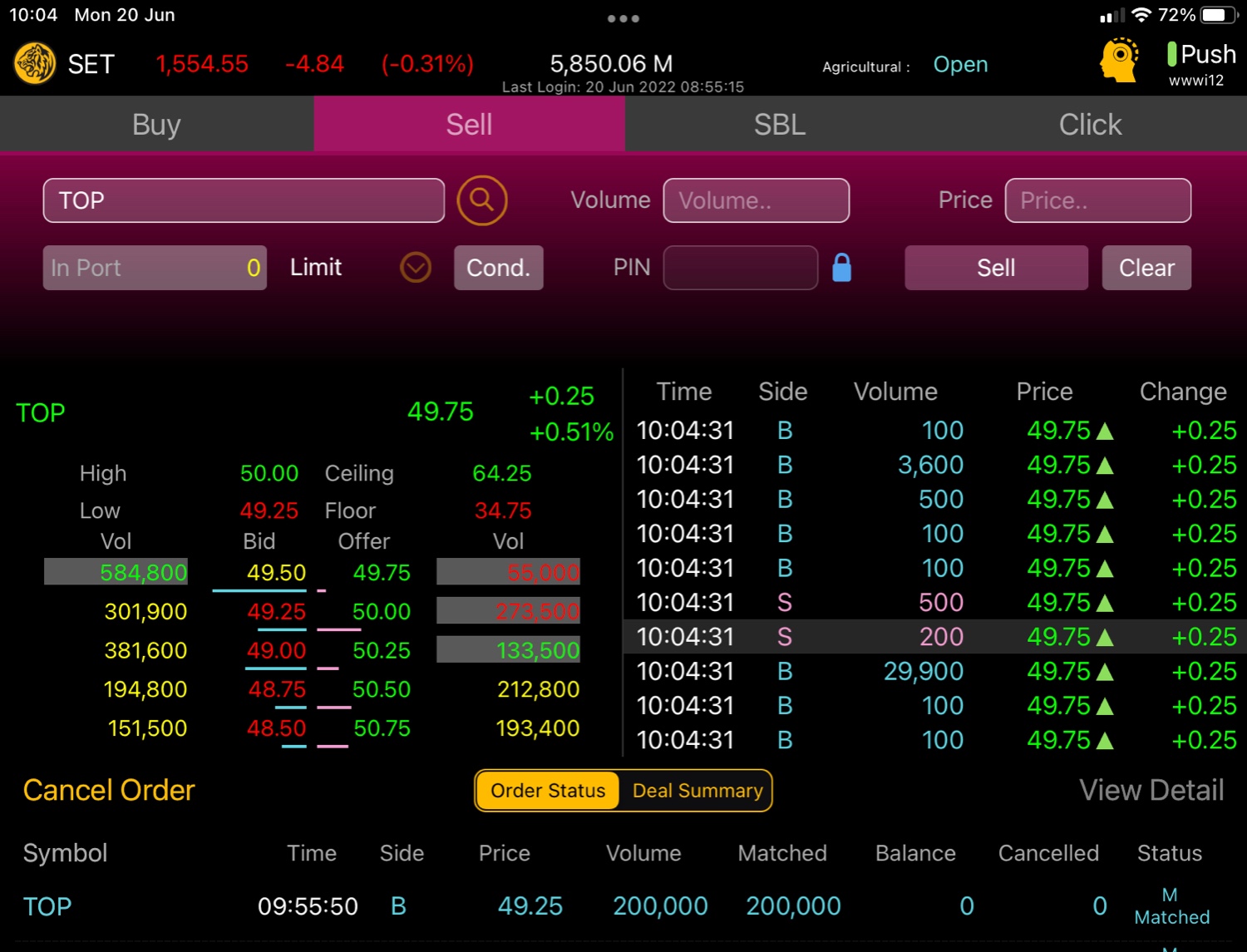Show the Order Status view
This screenshot has height=952, width=1247.
548,790
